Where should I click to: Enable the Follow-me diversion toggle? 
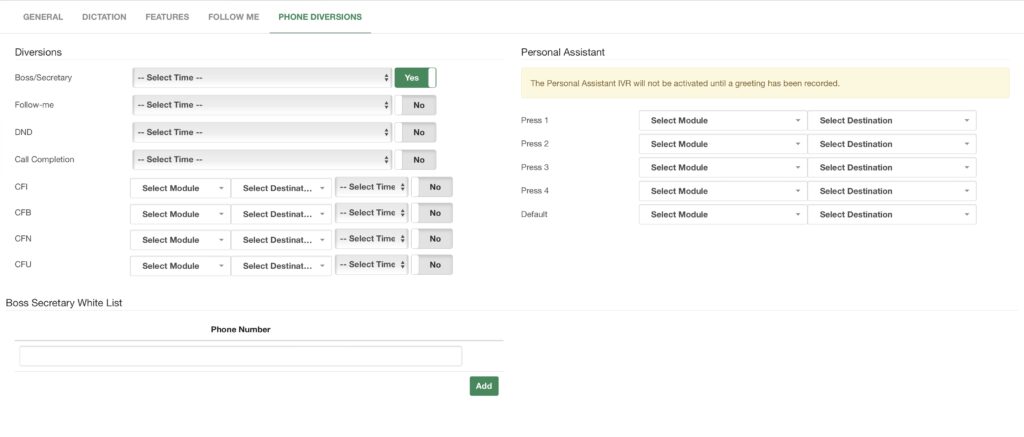[x=415, y=105]
